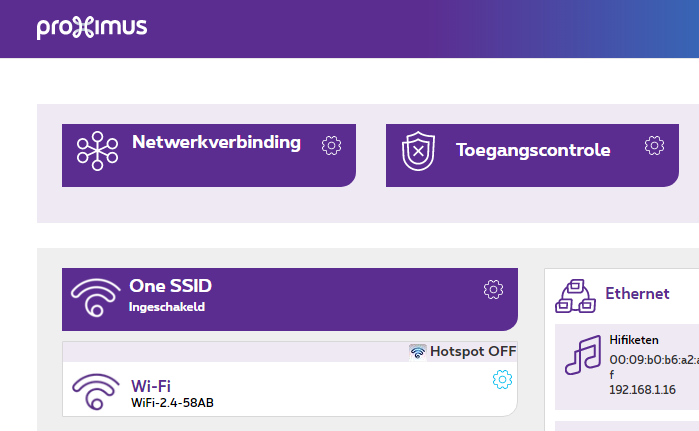Click the WiFi-2.4-58AB network name
Screen dimensions: 699x431
click(172, 403)
